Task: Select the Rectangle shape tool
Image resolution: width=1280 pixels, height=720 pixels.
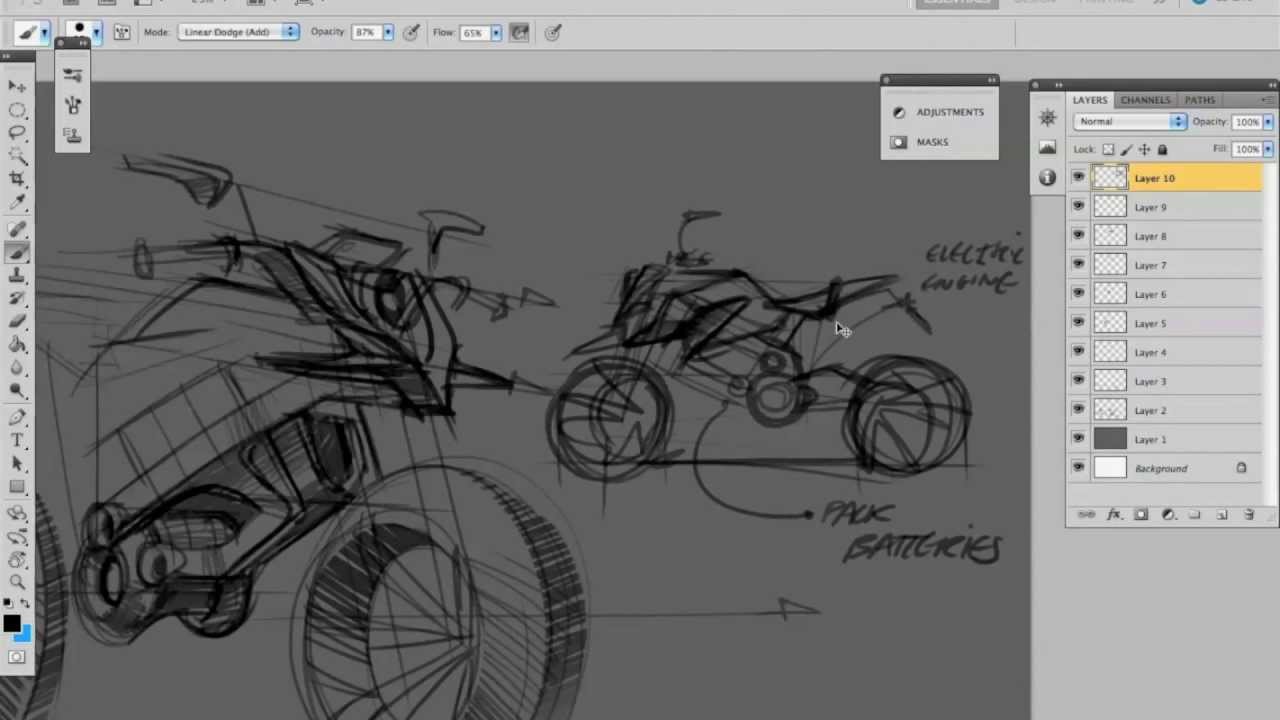Action: tap(17, 487)
